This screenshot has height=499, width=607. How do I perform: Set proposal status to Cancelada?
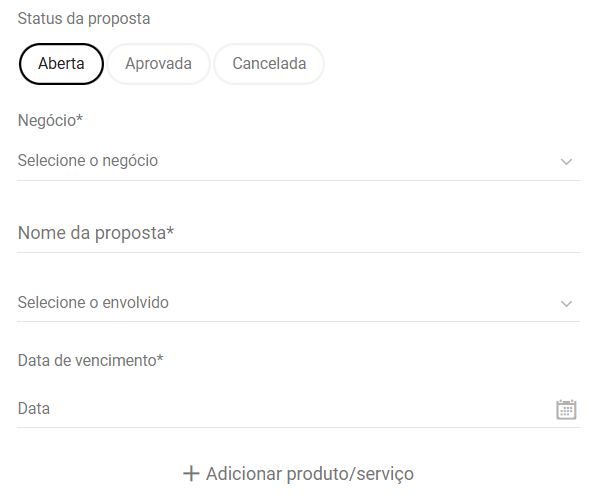tap(269, 64)
